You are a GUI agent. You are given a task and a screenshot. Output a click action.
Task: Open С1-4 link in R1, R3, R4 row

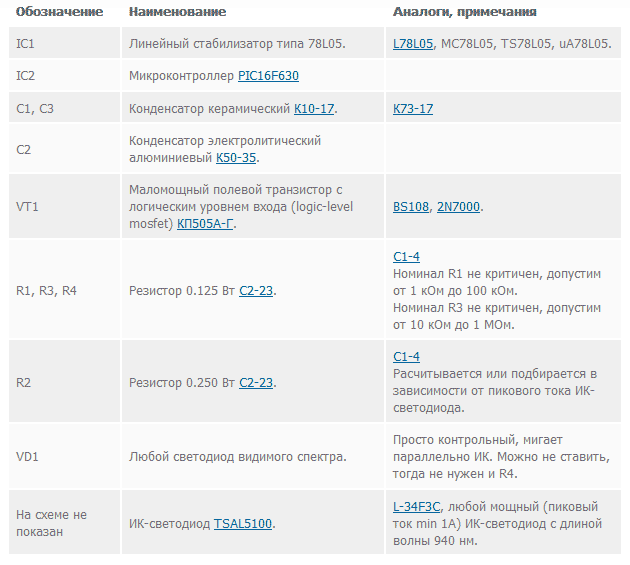(407, 257)
